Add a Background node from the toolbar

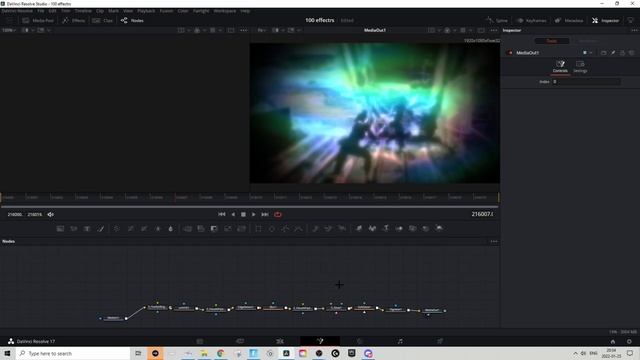click(60, 229)
